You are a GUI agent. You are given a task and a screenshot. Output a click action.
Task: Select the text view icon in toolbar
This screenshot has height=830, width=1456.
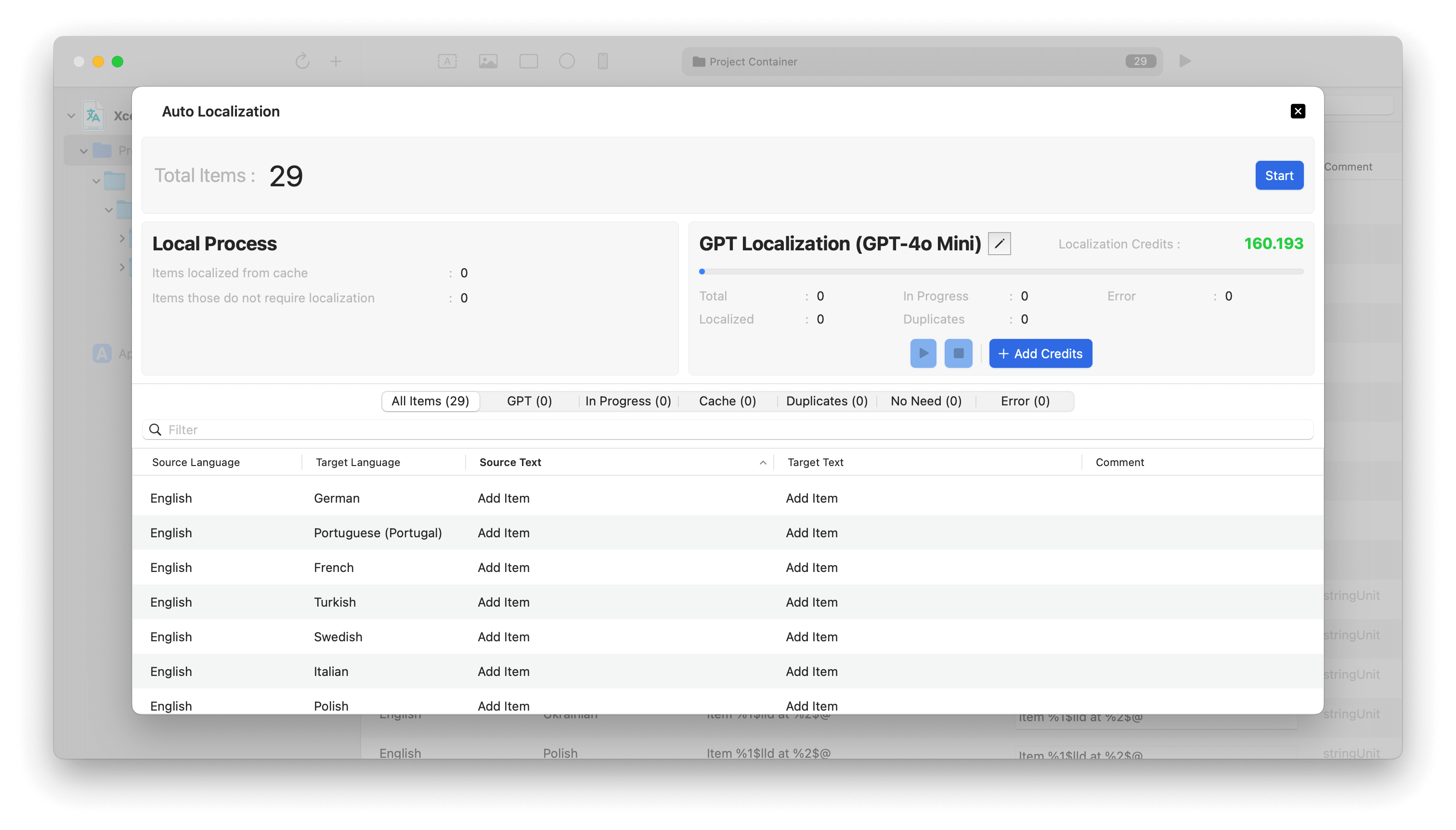(x=447, y=61)
